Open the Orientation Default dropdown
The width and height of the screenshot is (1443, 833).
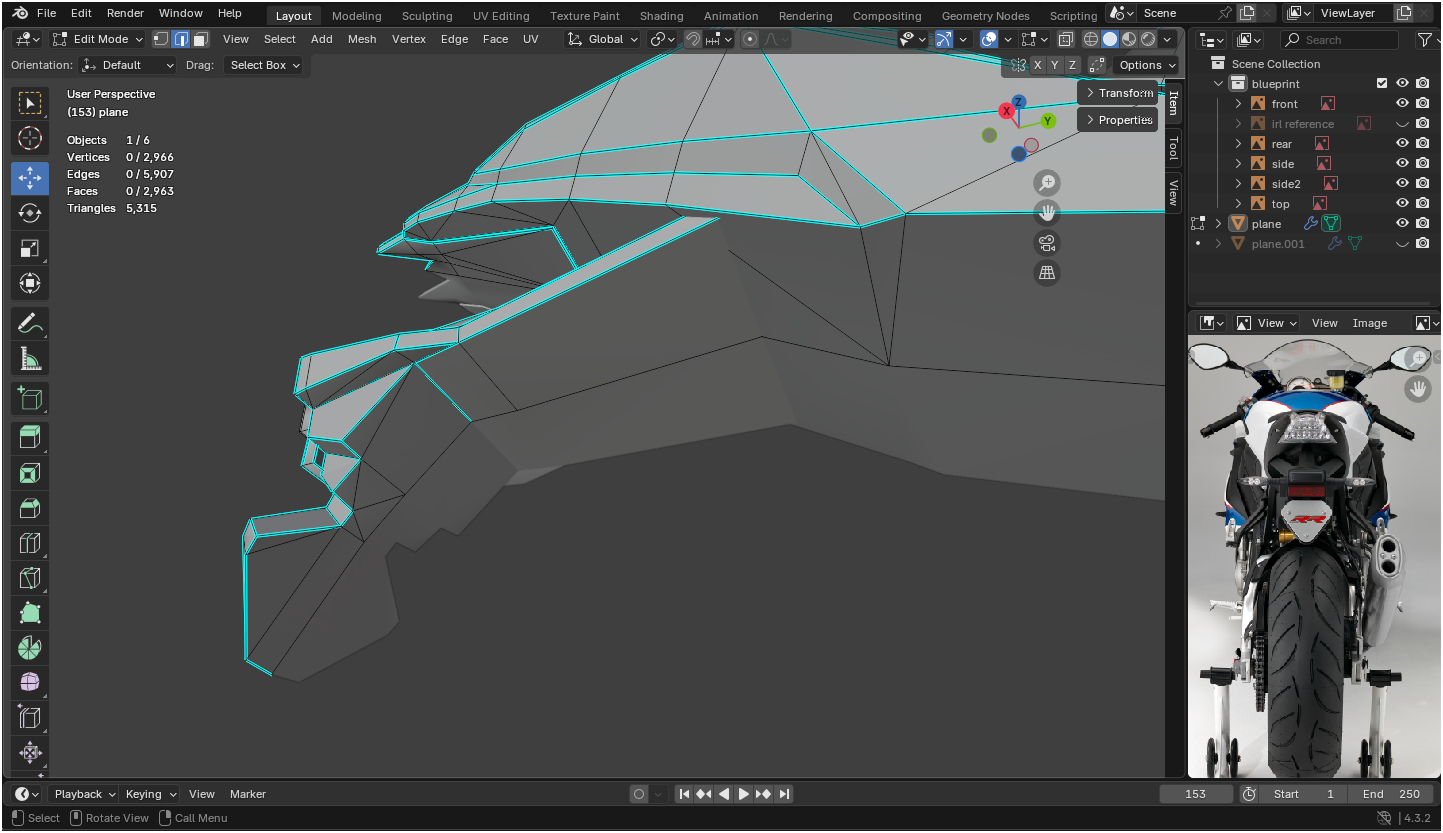point(127,65)
